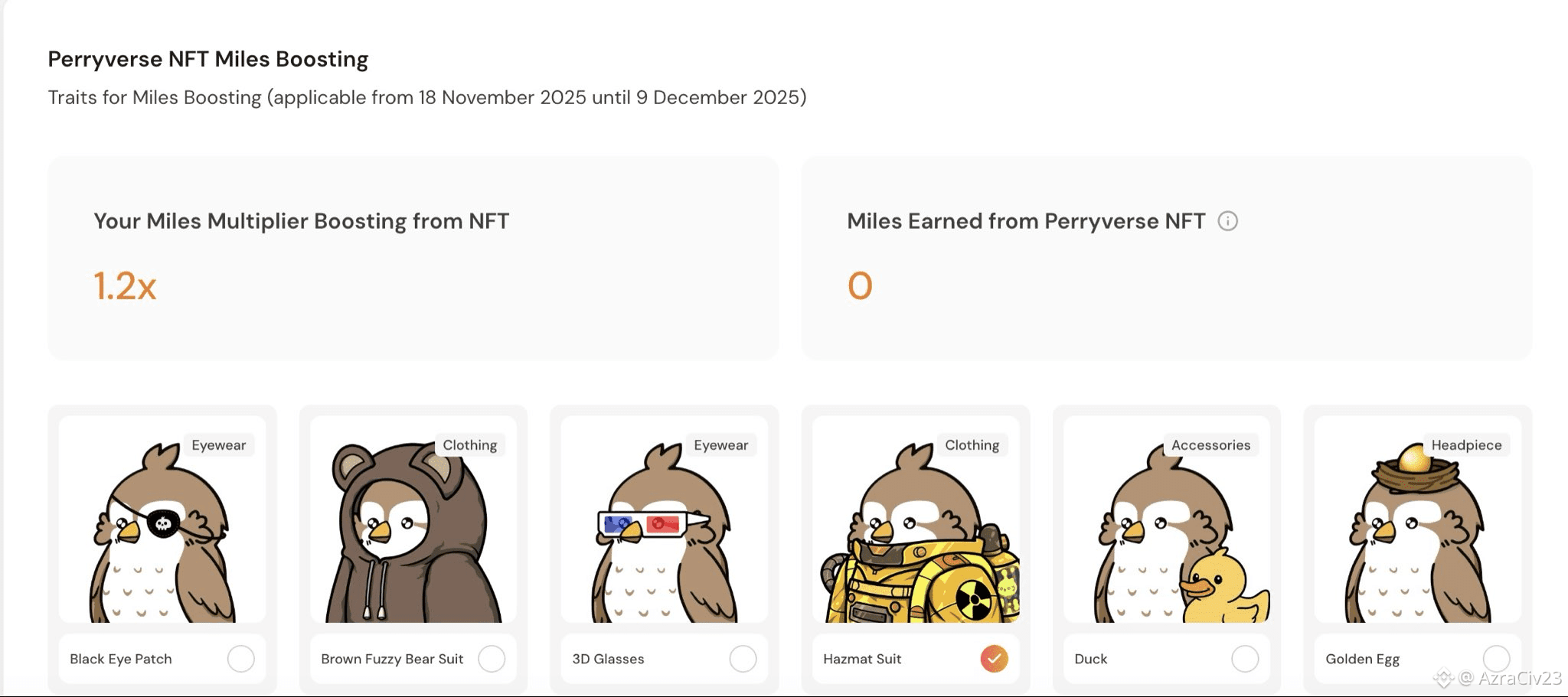
Task: Select the Brown Fuzzy Bear Suit radio
Action: 492,659
